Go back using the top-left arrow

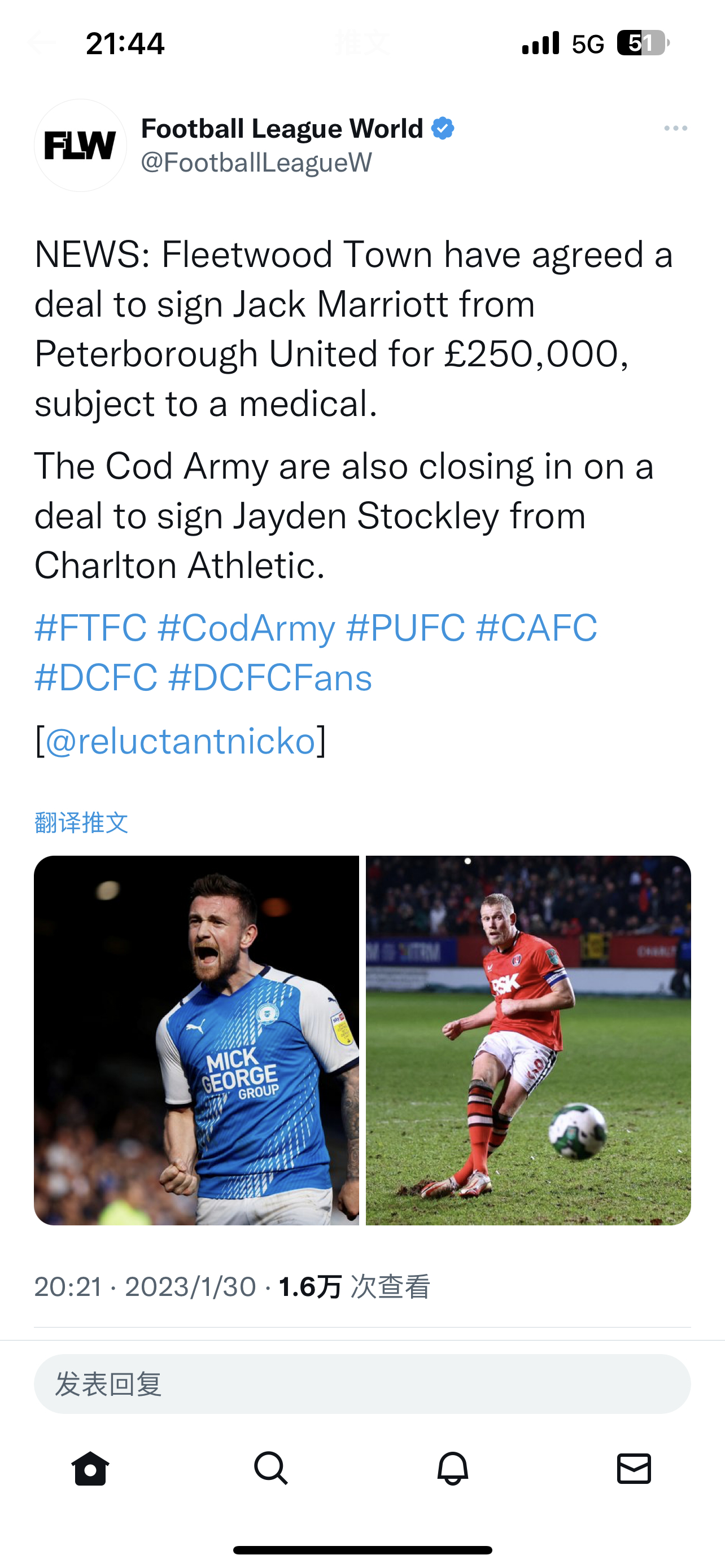tap(41, 42)
